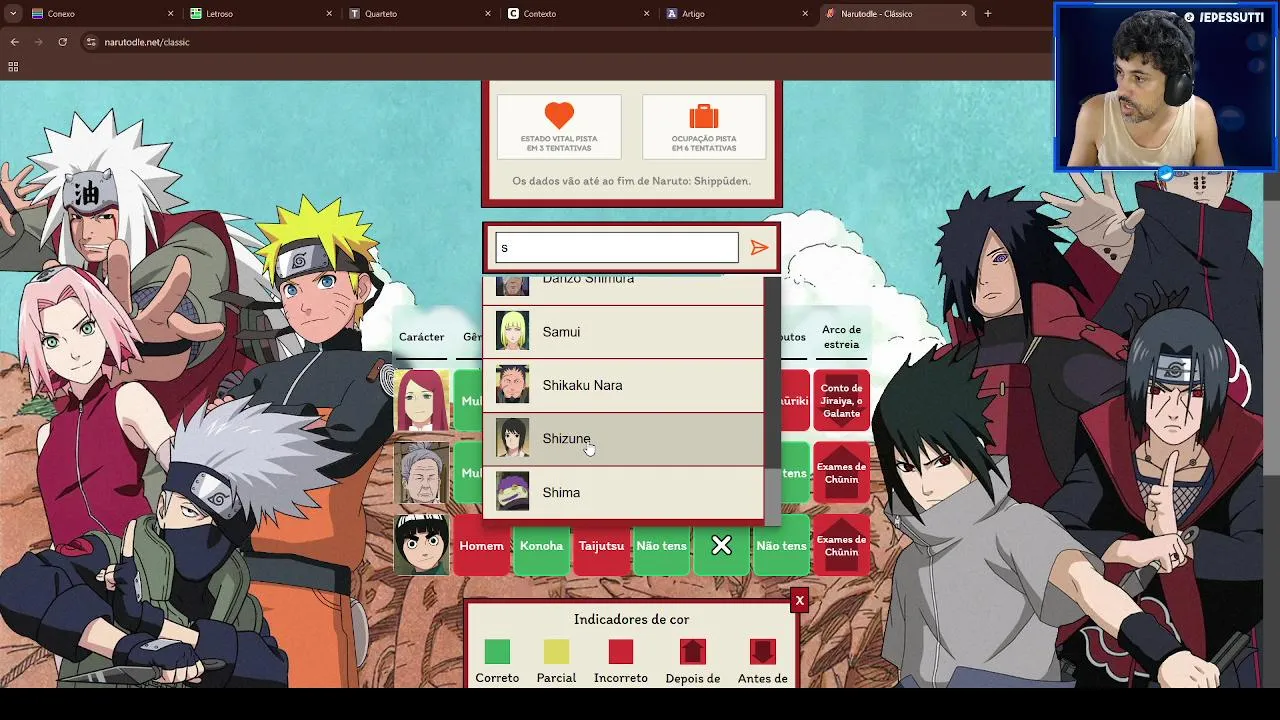Close the Indicadores de cor panel
The width and height of the screenshot is (1280, 720).
click(x=799, y=600)
